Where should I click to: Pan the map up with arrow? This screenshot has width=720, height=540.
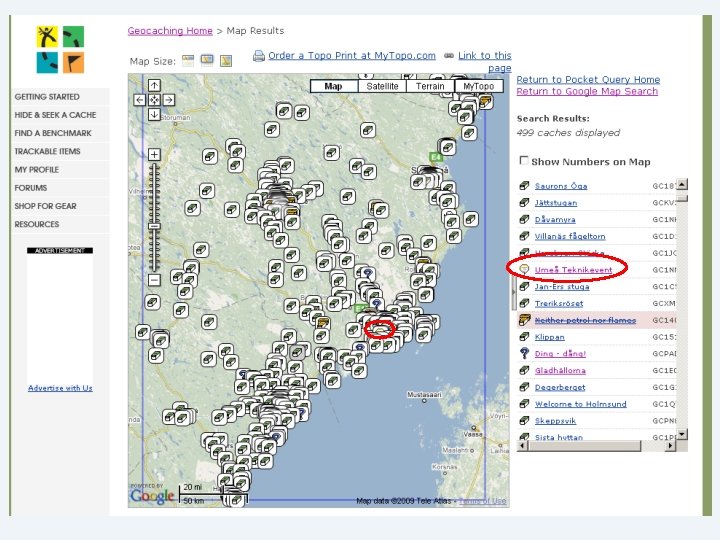click(154, 85)
